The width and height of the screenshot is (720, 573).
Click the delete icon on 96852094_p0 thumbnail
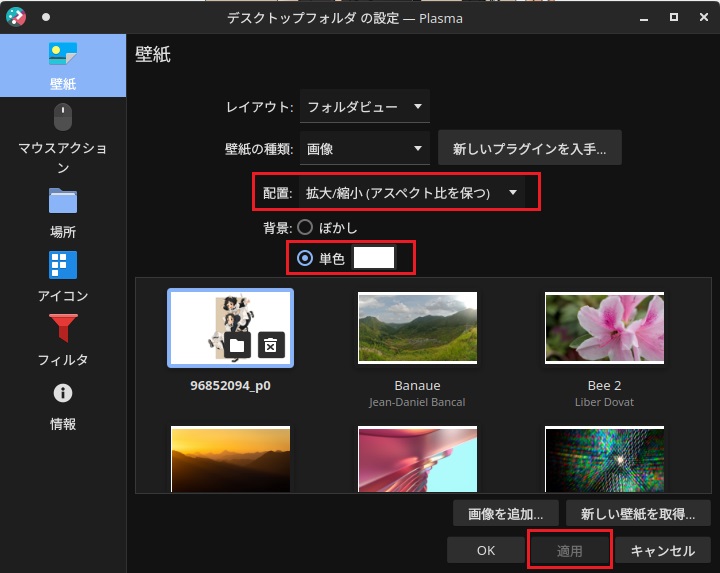pyautogui.click(x=270, y=345)
